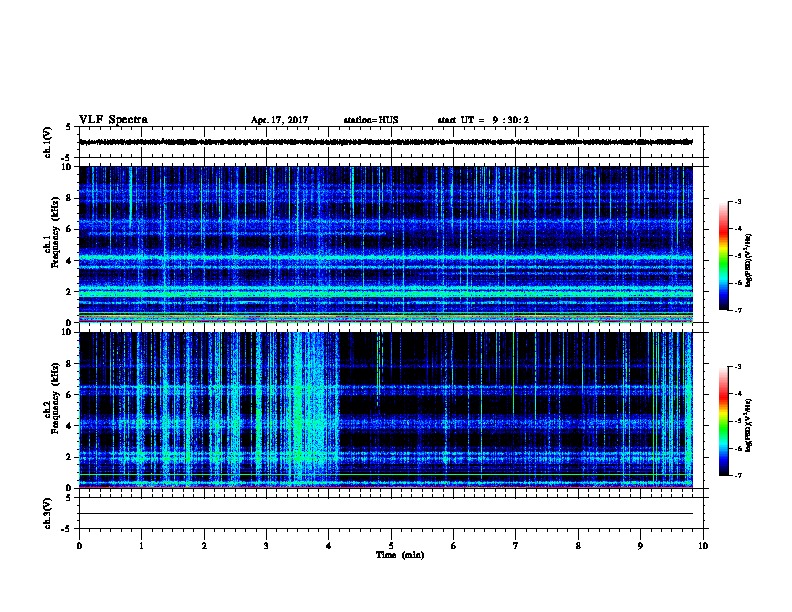Click the upper colorbar label "log(PSD)(V²/Hz)"

(748, 261)
